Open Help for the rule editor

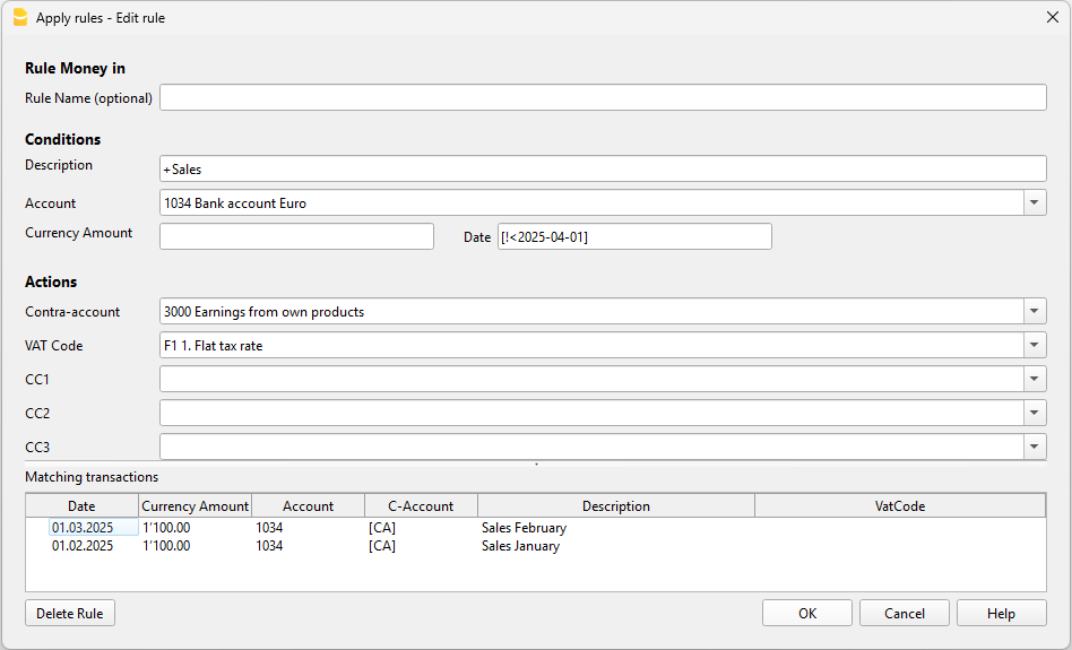(x=1000, y=612)
